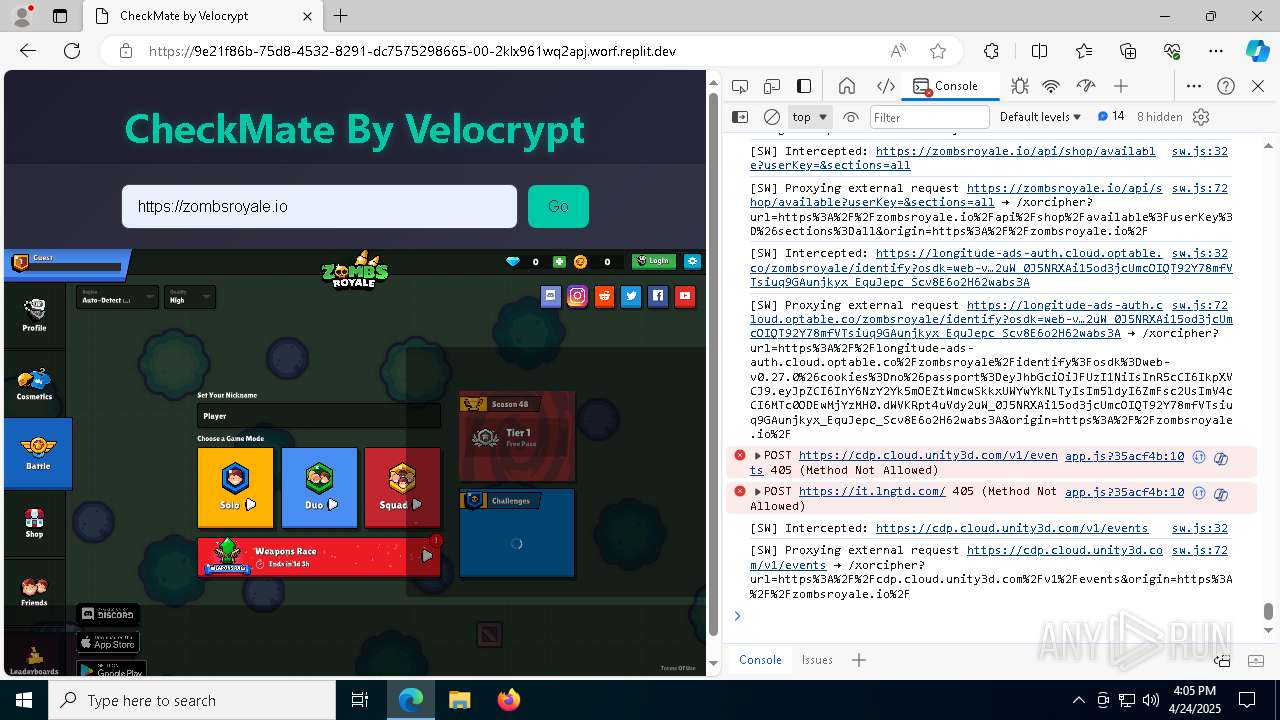1280x720 pixels.
Task: Click the URL field containing zombsroyale.io
Action: [319, 206]
